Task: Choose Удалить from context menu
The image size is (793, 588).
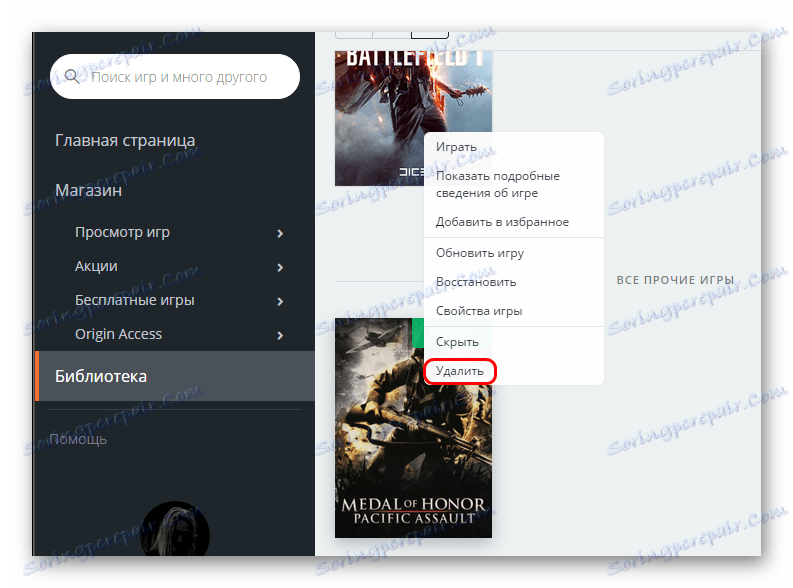Action: (x=460, y=371)
